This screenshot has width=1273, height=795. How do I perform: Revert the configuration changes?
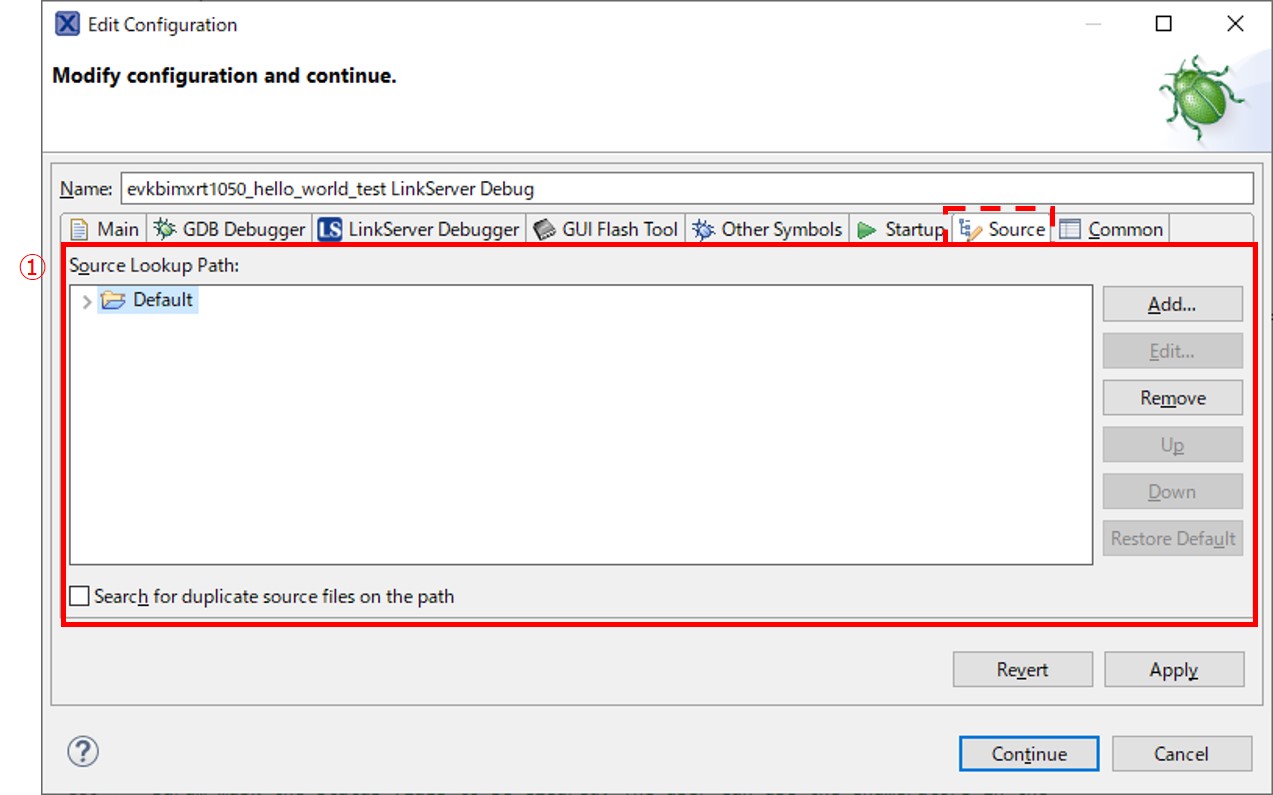point(1022,670)
